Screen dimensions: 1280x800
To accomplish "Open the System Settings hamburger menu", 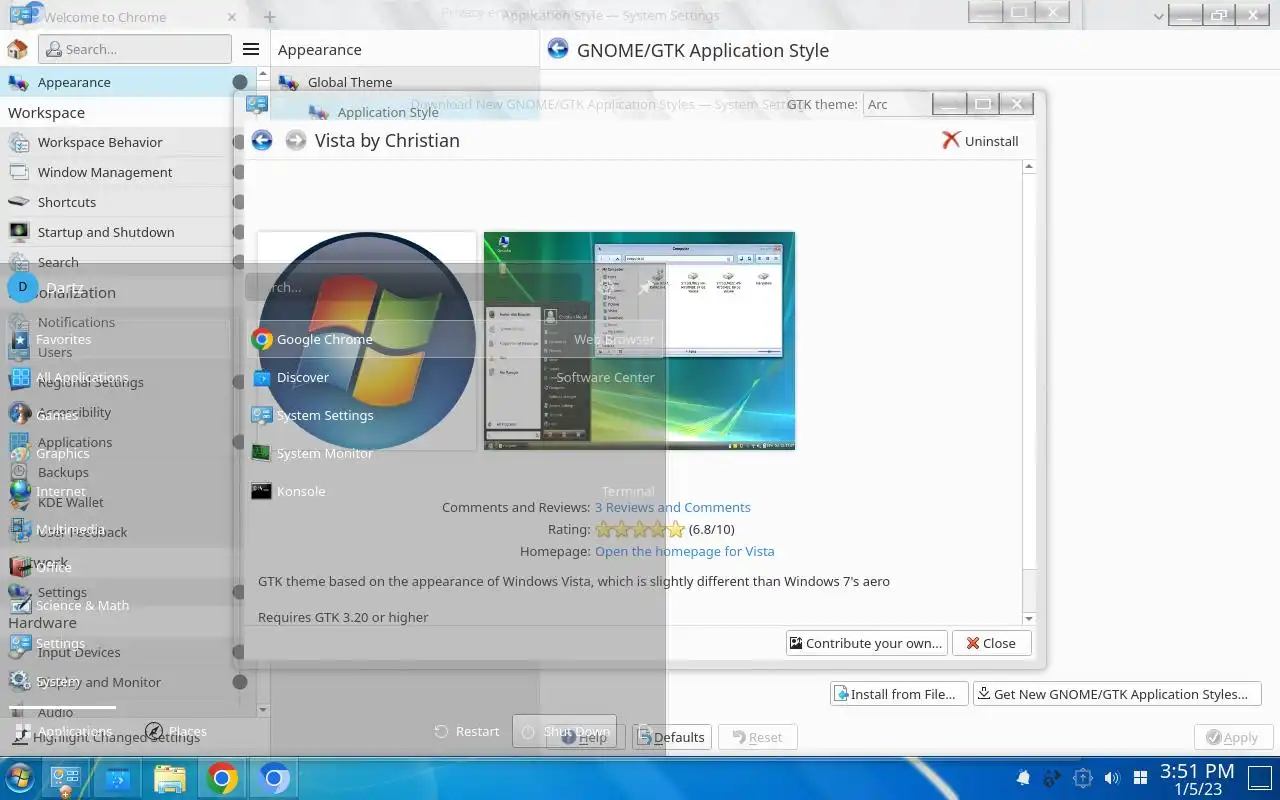I will [x=251, y=49].
